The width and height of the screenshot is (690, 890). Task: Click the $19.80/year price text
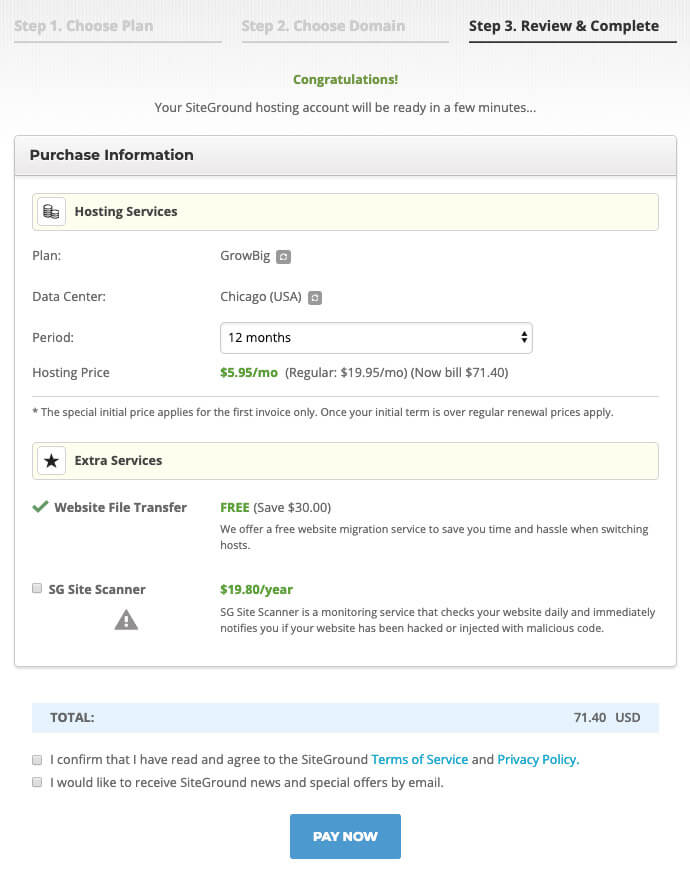pyautogui.click(x=256, y=589)
